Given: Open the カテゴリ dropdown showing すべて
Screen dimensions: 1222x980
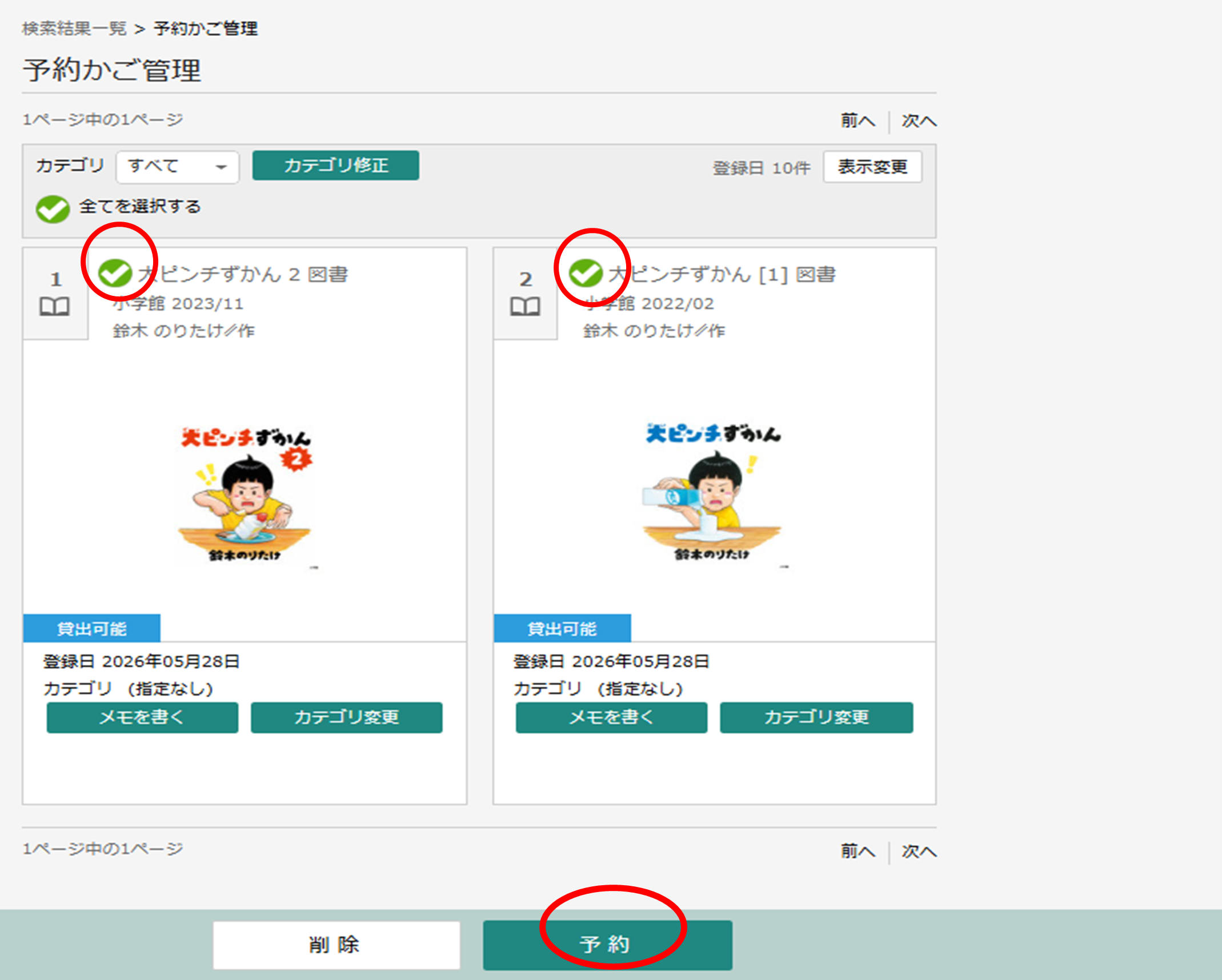Looking at the screenshot, I should click(177, 167).
